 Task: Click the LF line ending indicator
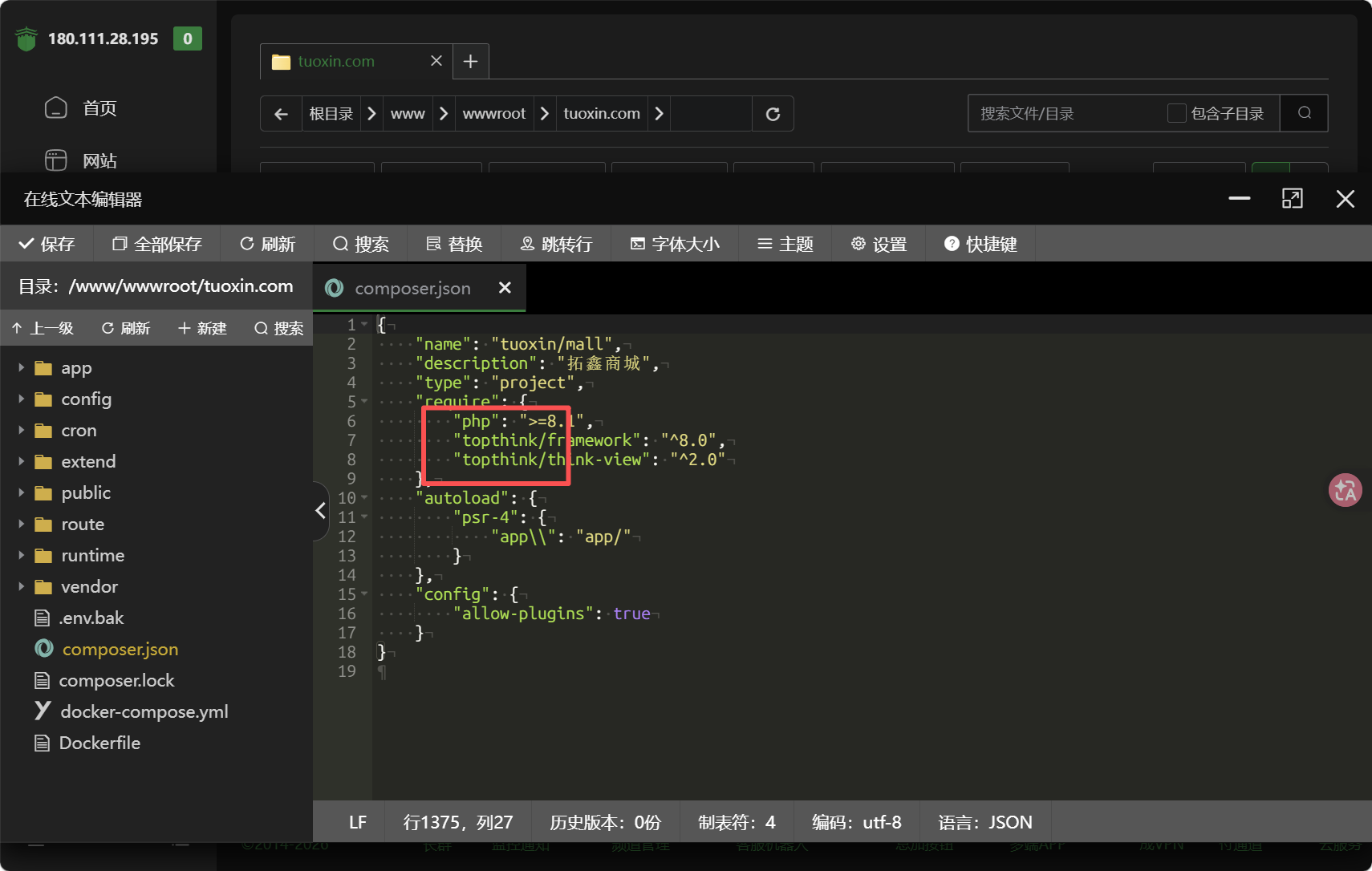pyautogui.click(x=358, y=822)
